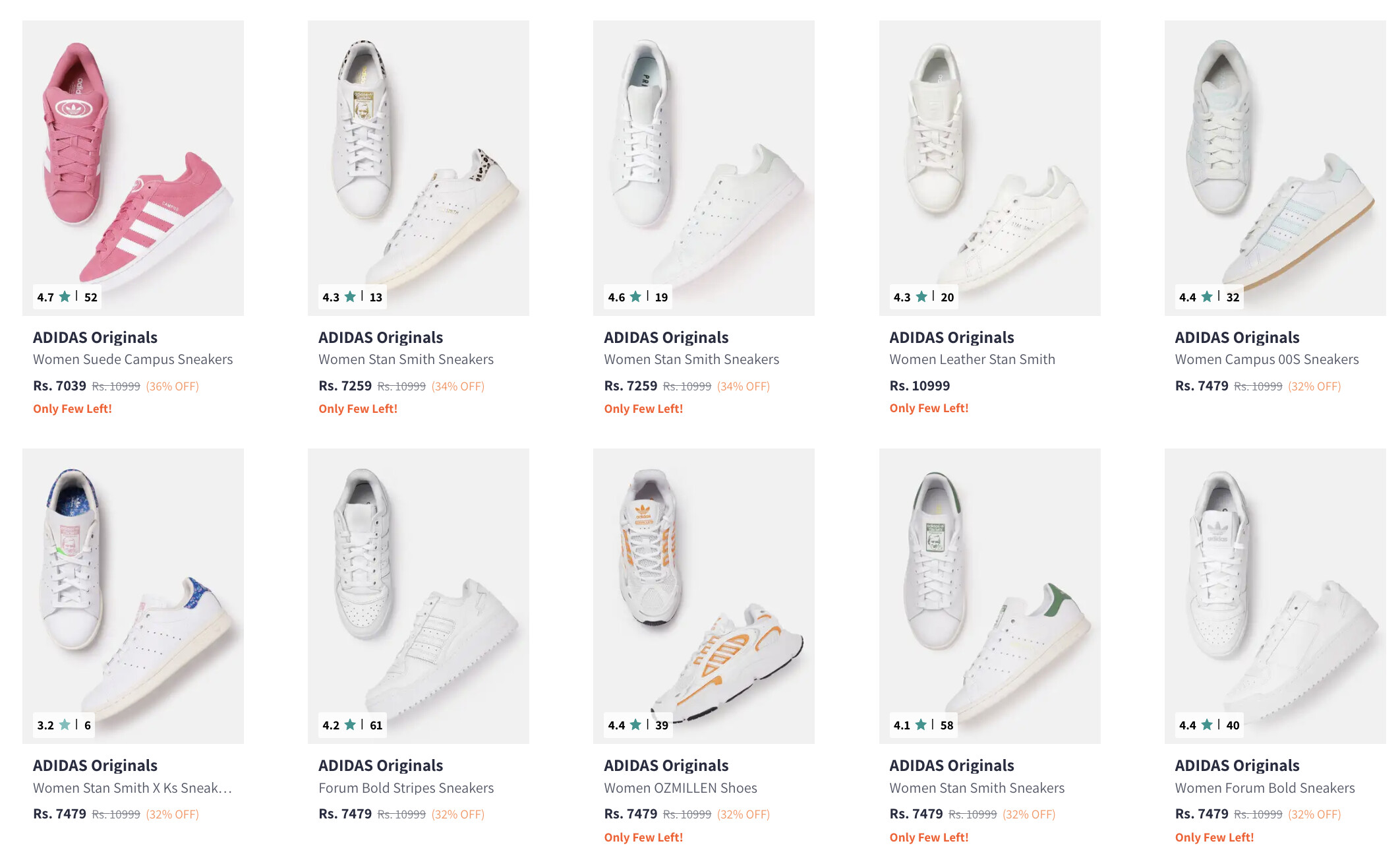The image size is (1400, 860).
Task: Click the 3.2 star rating badge
Action: [x=63, y=725]
